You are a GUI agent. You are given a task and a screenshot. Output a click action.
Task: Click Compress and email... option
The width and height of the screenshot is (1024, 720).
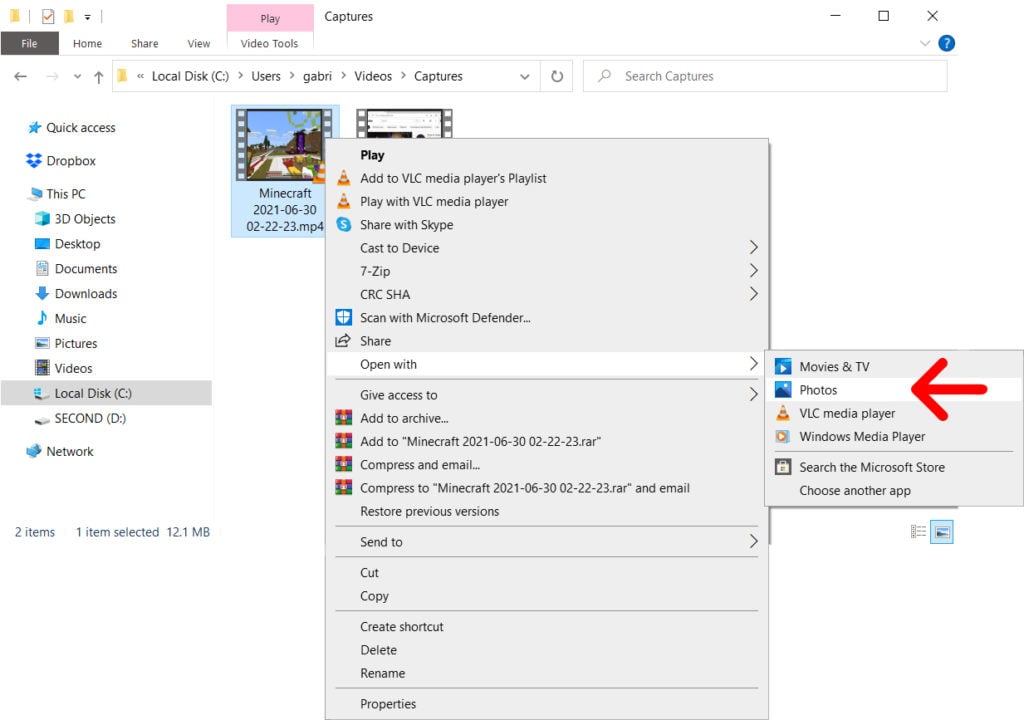coord(547,465)
